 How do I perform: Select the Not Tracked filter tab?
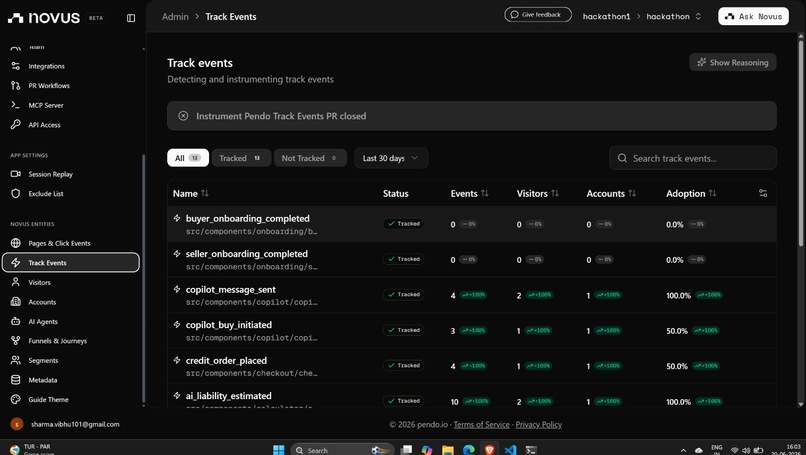click(310, 158)
